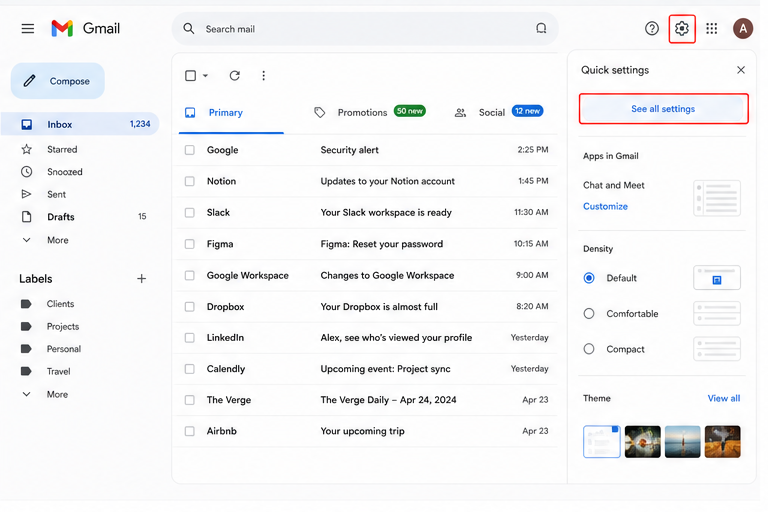
Task: Switch to the Promotions tab
Action: [369, 113]
